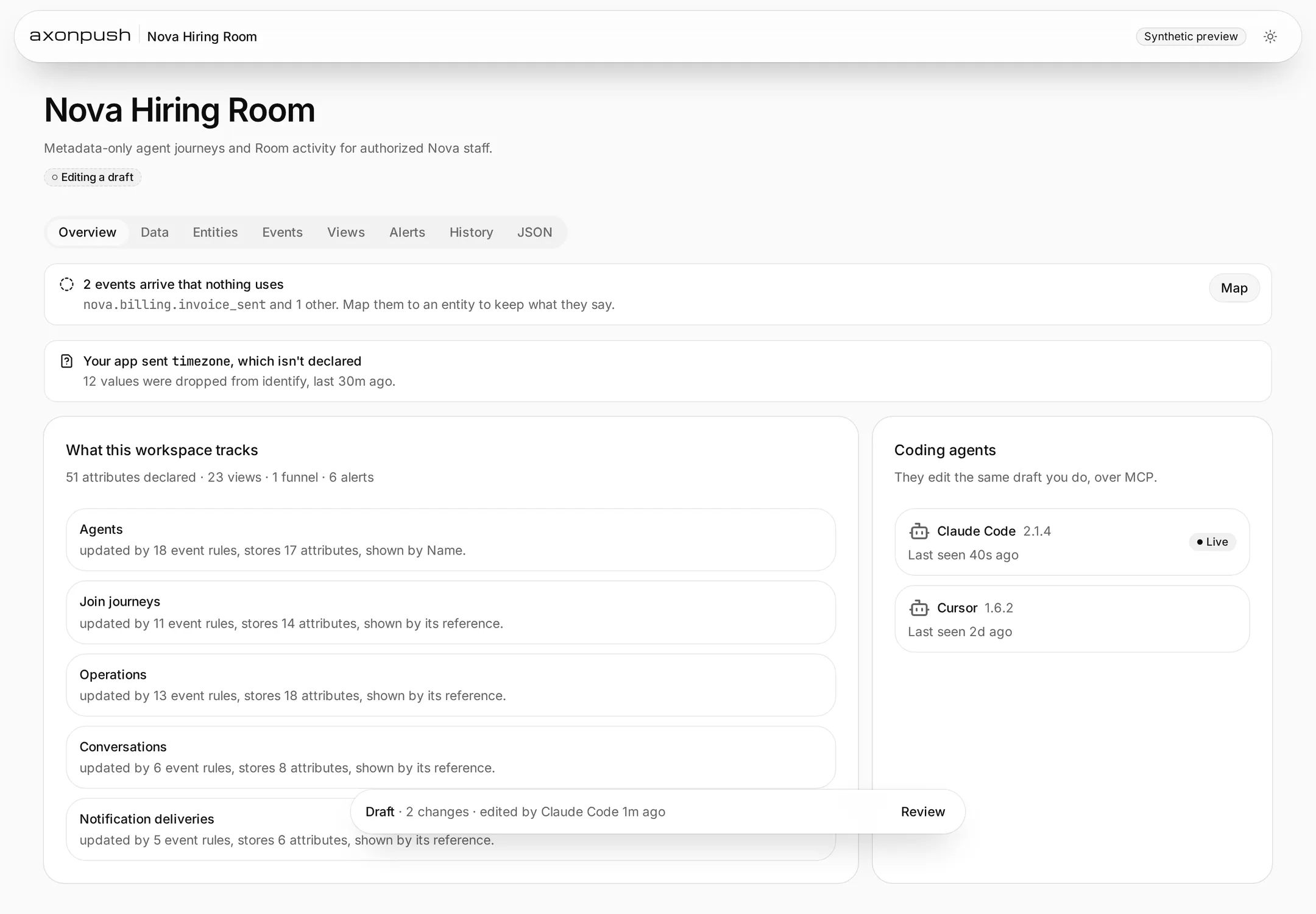Screen dimensions: 1316x914
Task: Select the Cursor agent card
Action: tap(1072, 619)
